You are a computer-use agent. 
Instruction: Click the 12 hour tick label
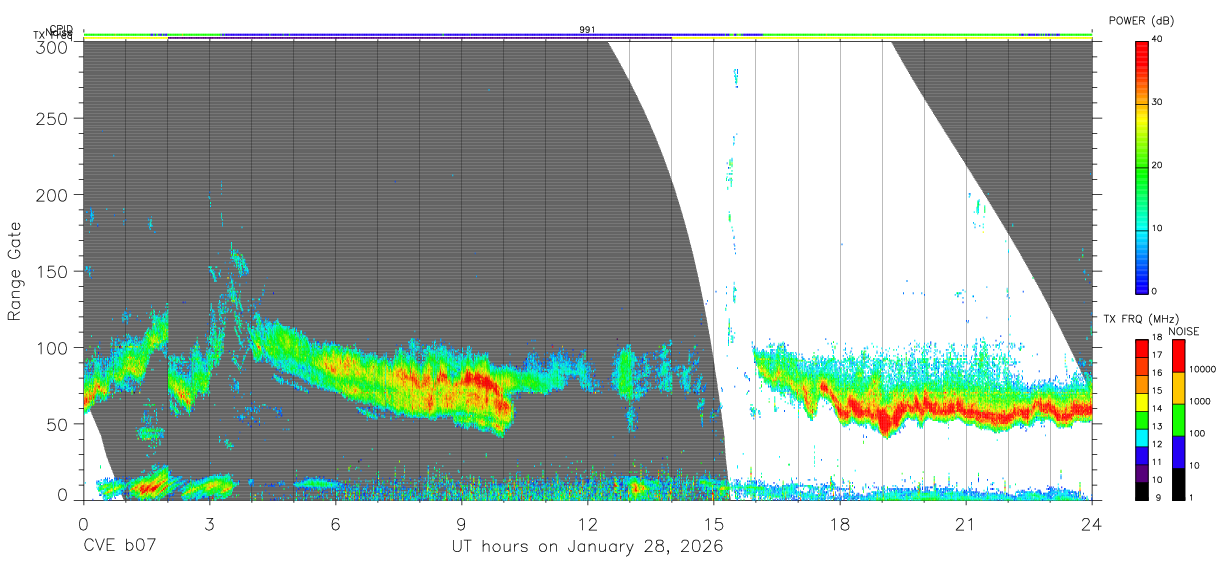(587, 524)
